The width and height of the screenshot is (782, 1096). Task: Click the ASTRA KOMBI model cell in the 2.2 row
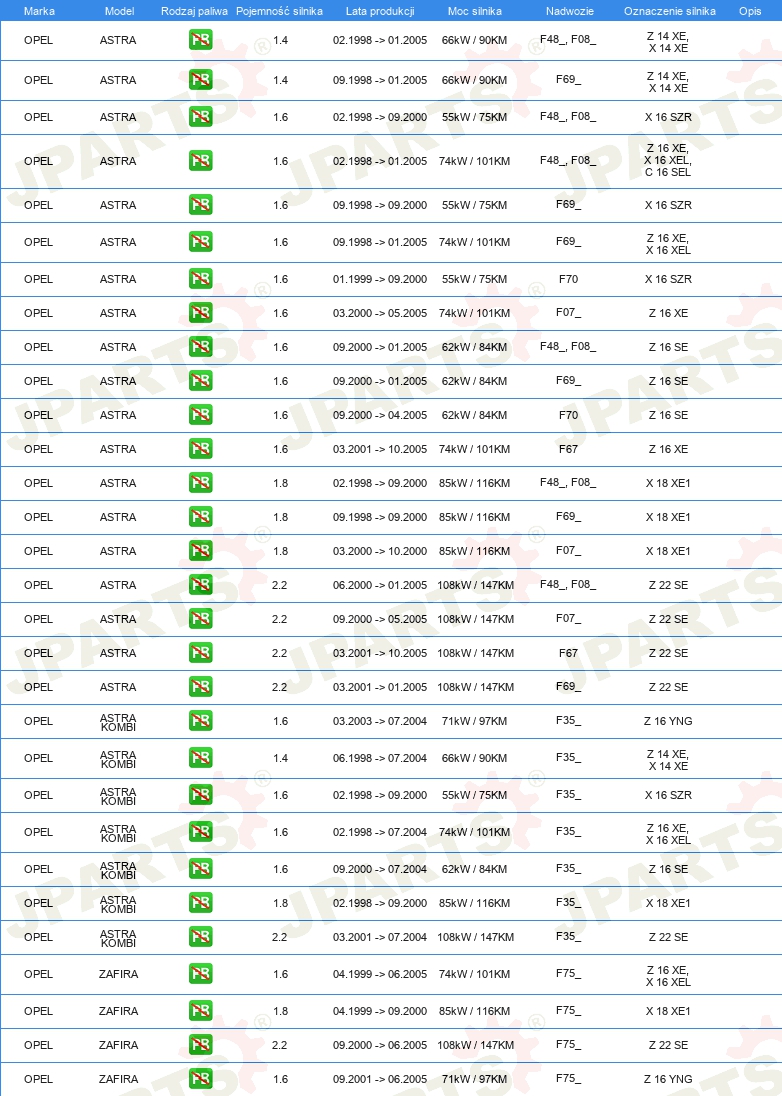tap(118, 938)
